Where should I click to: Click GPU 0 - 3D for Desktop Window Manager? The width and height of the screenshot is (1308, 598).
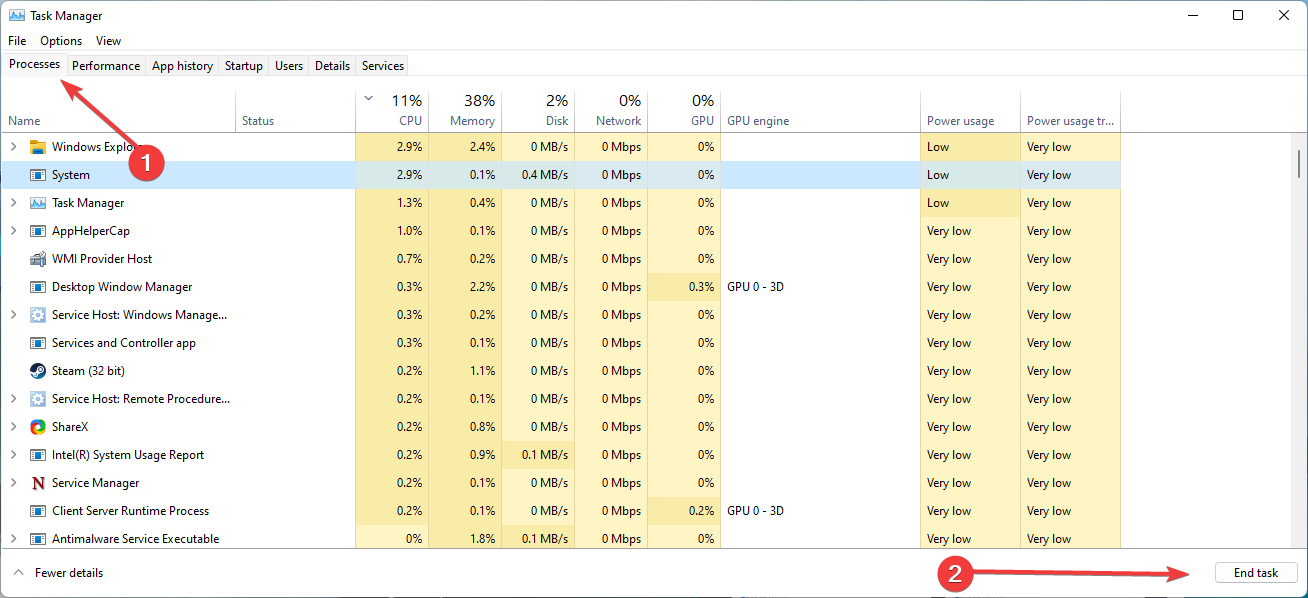coord(755,287)
